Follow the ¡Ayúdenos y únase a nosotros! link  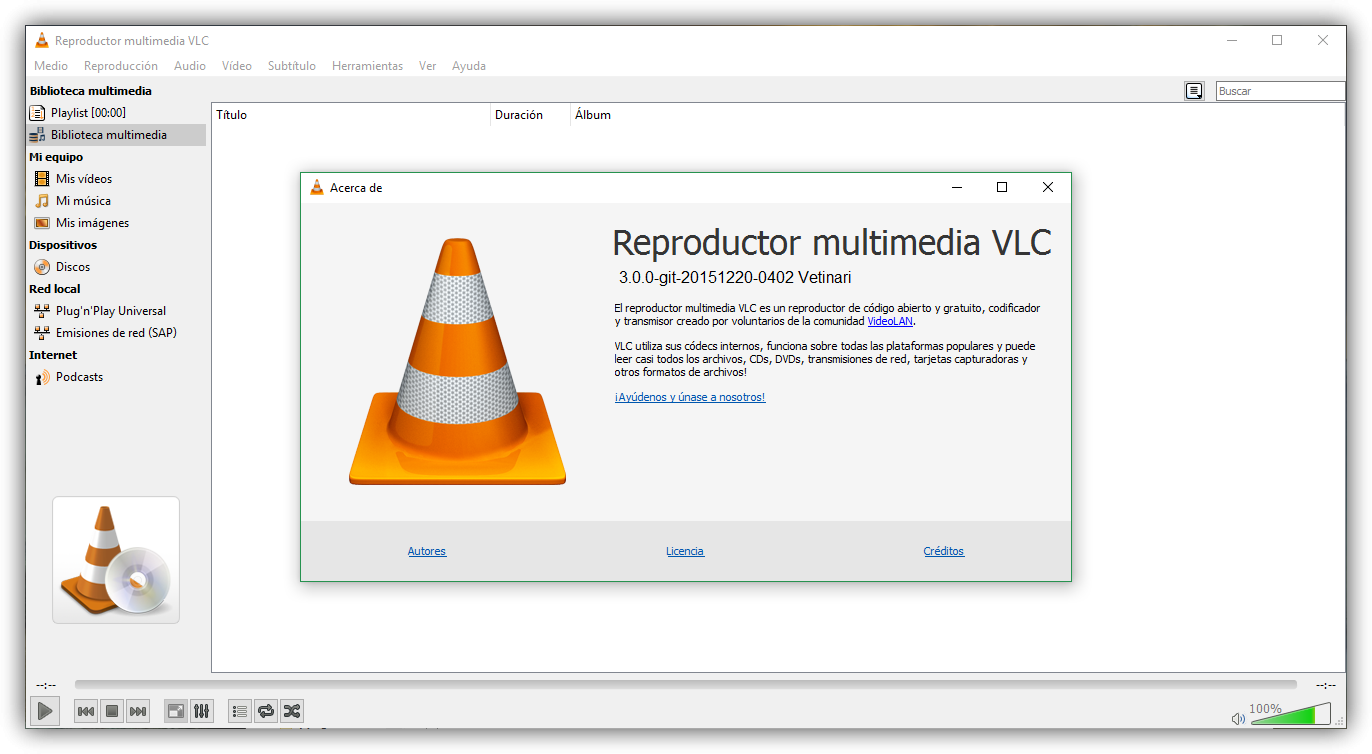click(x=690, y=397)
